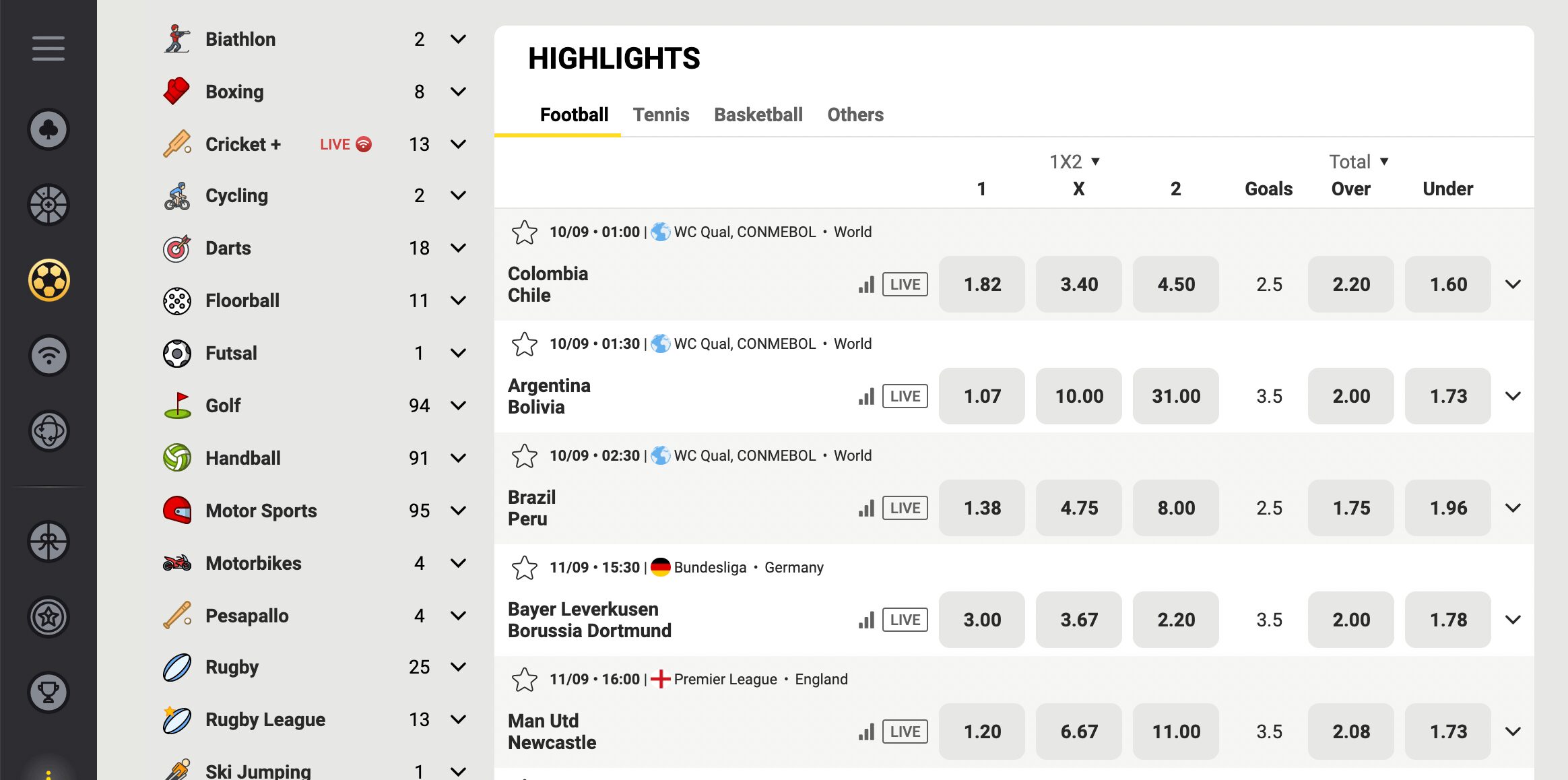The image size is (1568, 780).
Task: Open statistics icon for Colombia vs Chile
Action: tap(866, 284)
